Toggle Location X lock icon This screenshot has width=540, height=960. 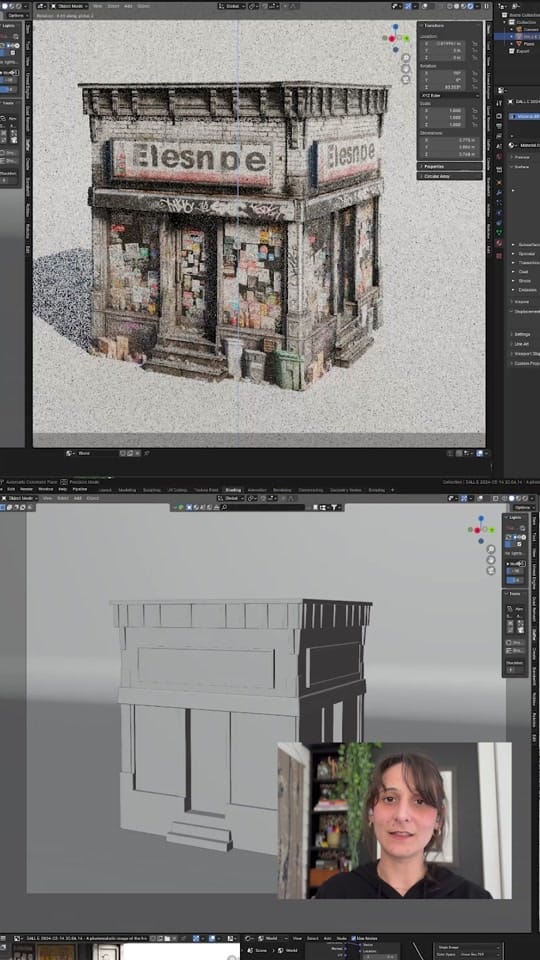coord(475,44)
